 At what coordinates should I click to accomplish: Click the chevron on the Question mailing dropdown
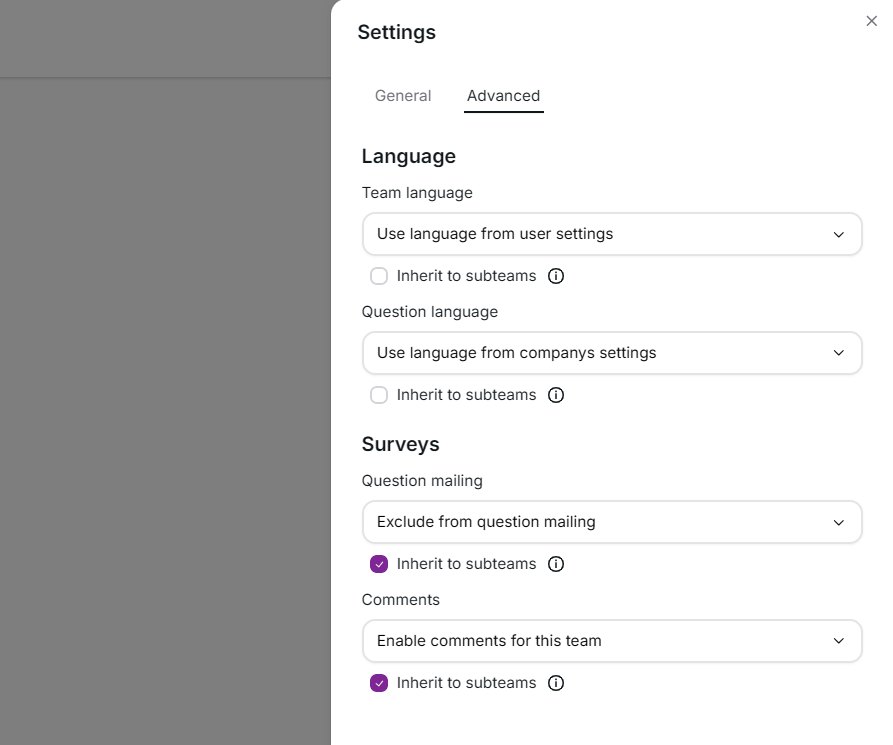838,522
